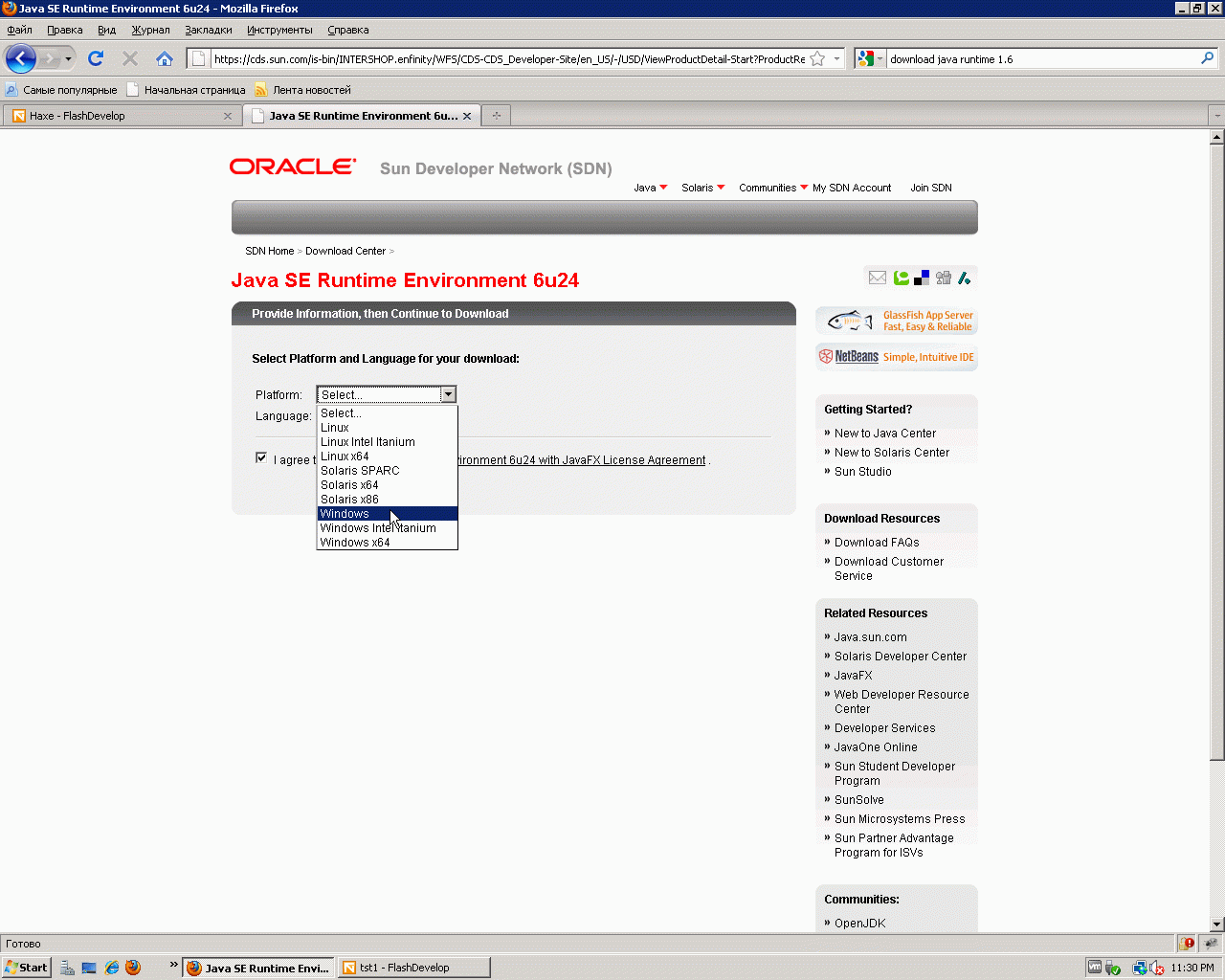The width and height of the screenshot is (1225, 980).
Task: Close the Java SE Runtime Environment tab
Action: click(x=467, y=116)
